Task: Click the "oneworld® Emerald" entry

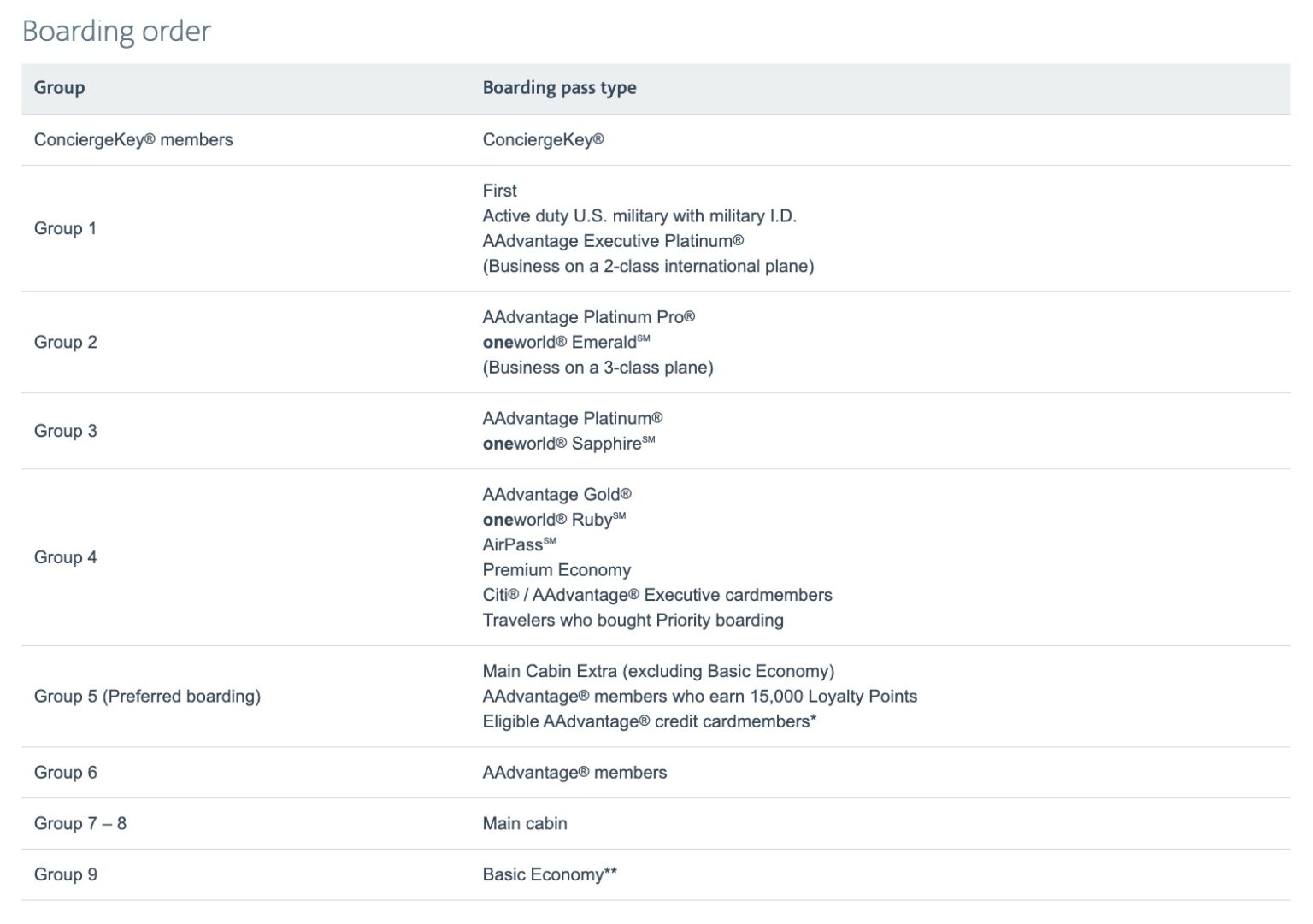Action: tap(566, 343)
